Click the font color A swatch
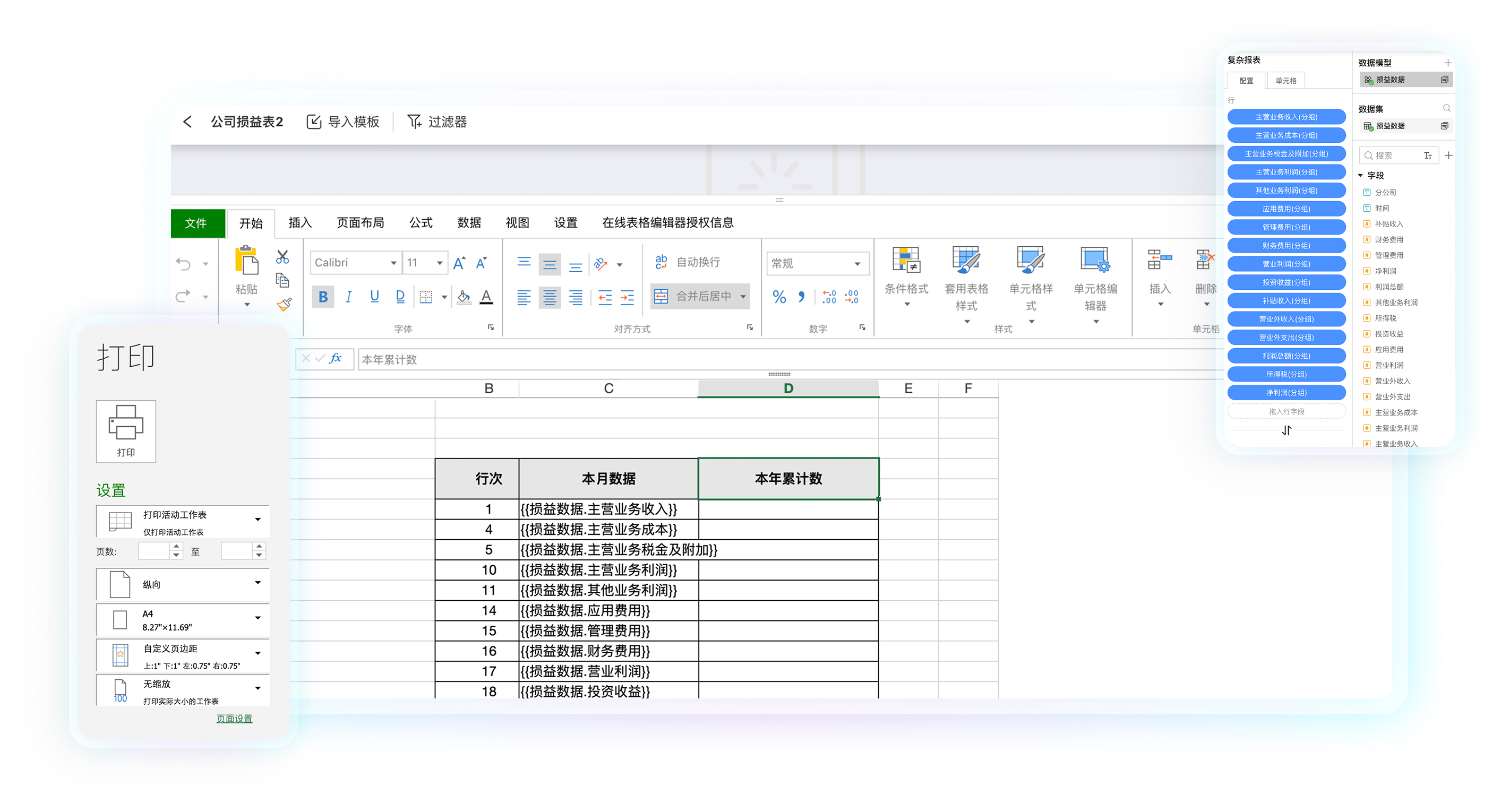Viewport: 1501px width, 812px height. (x=486, y=297)
